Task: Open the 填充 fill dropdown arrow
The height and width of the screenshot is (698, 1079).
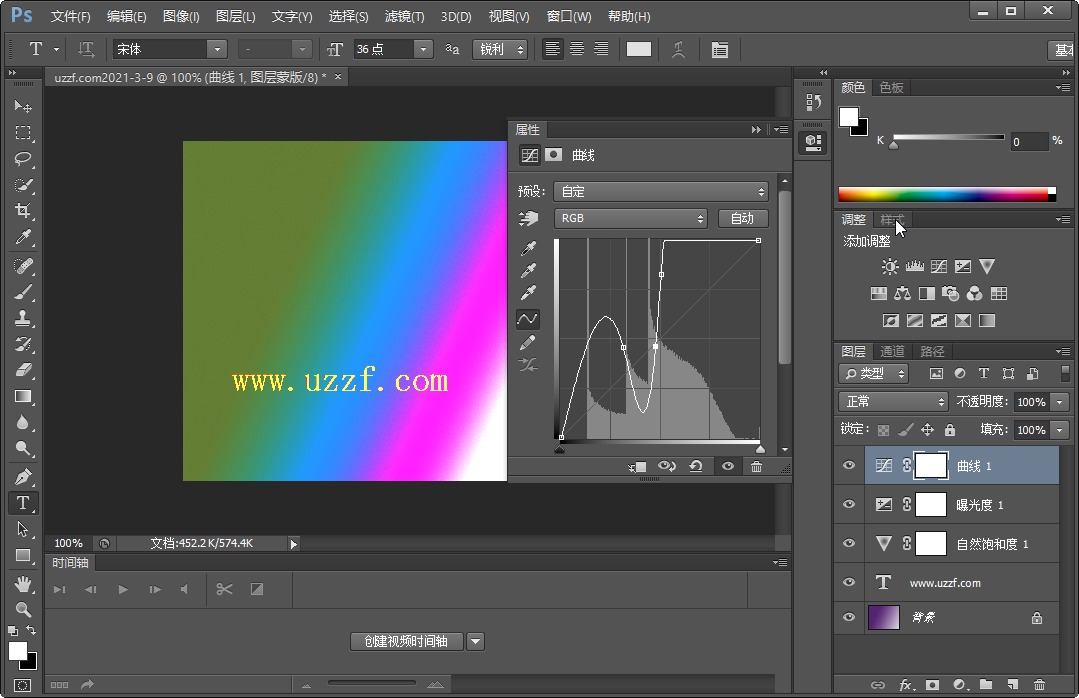Action: point(1060,430)
